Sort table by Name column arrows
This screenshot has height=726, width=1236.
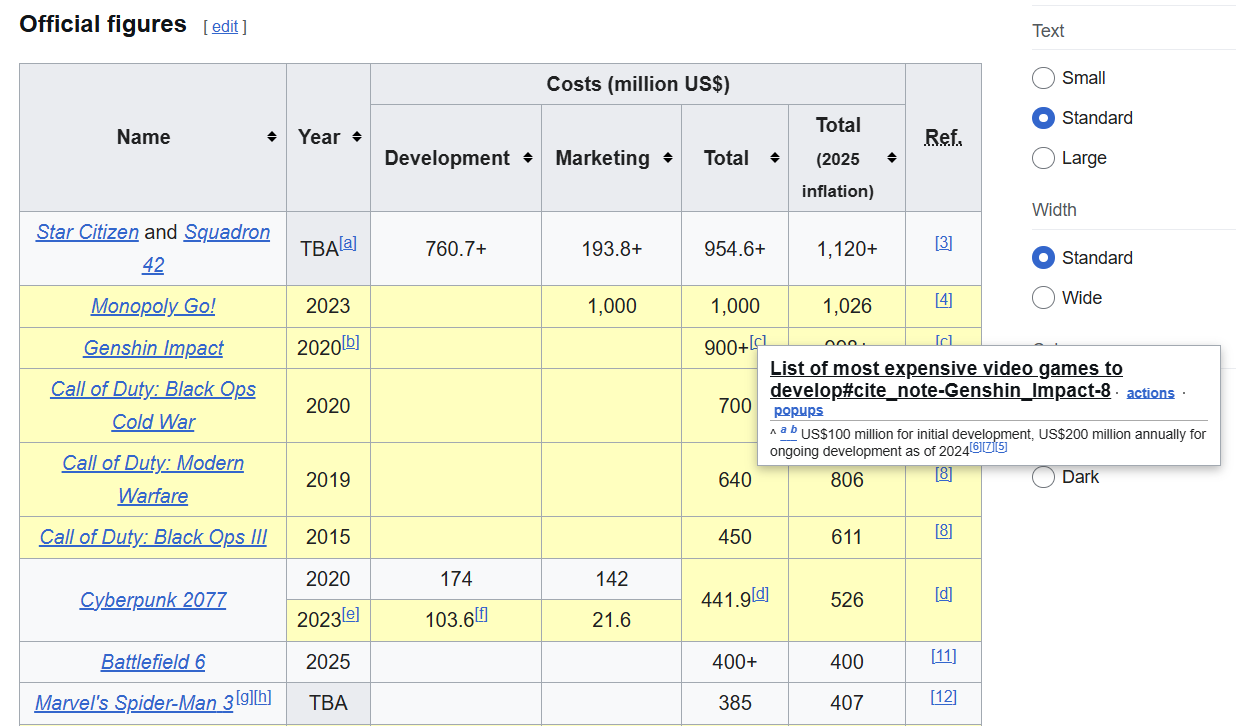tap(272, 137)
